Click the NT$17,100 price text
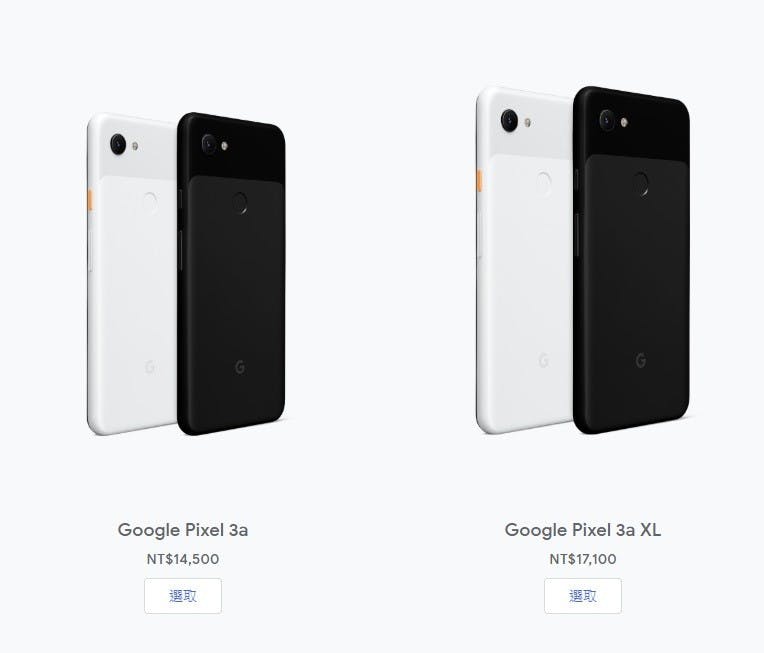 583,559
